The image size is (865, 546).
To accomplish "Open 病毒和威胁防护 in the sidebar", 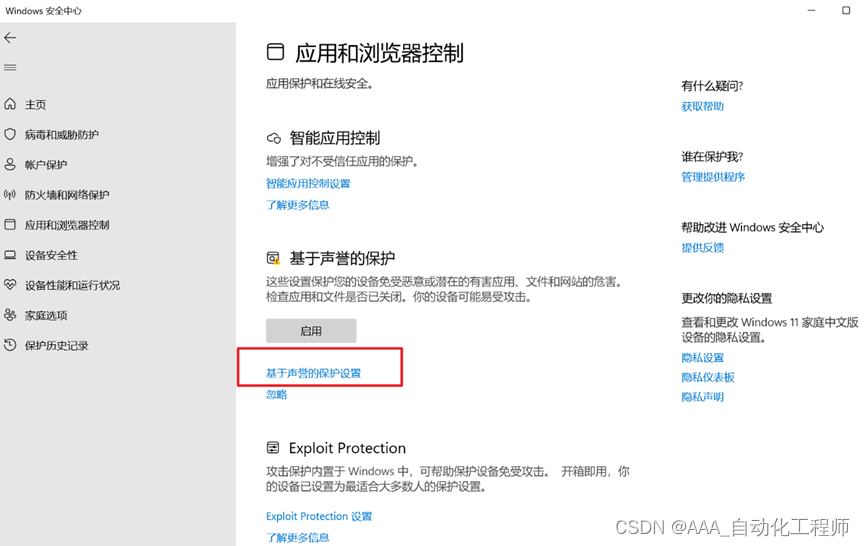I will (x=62, y=135).
